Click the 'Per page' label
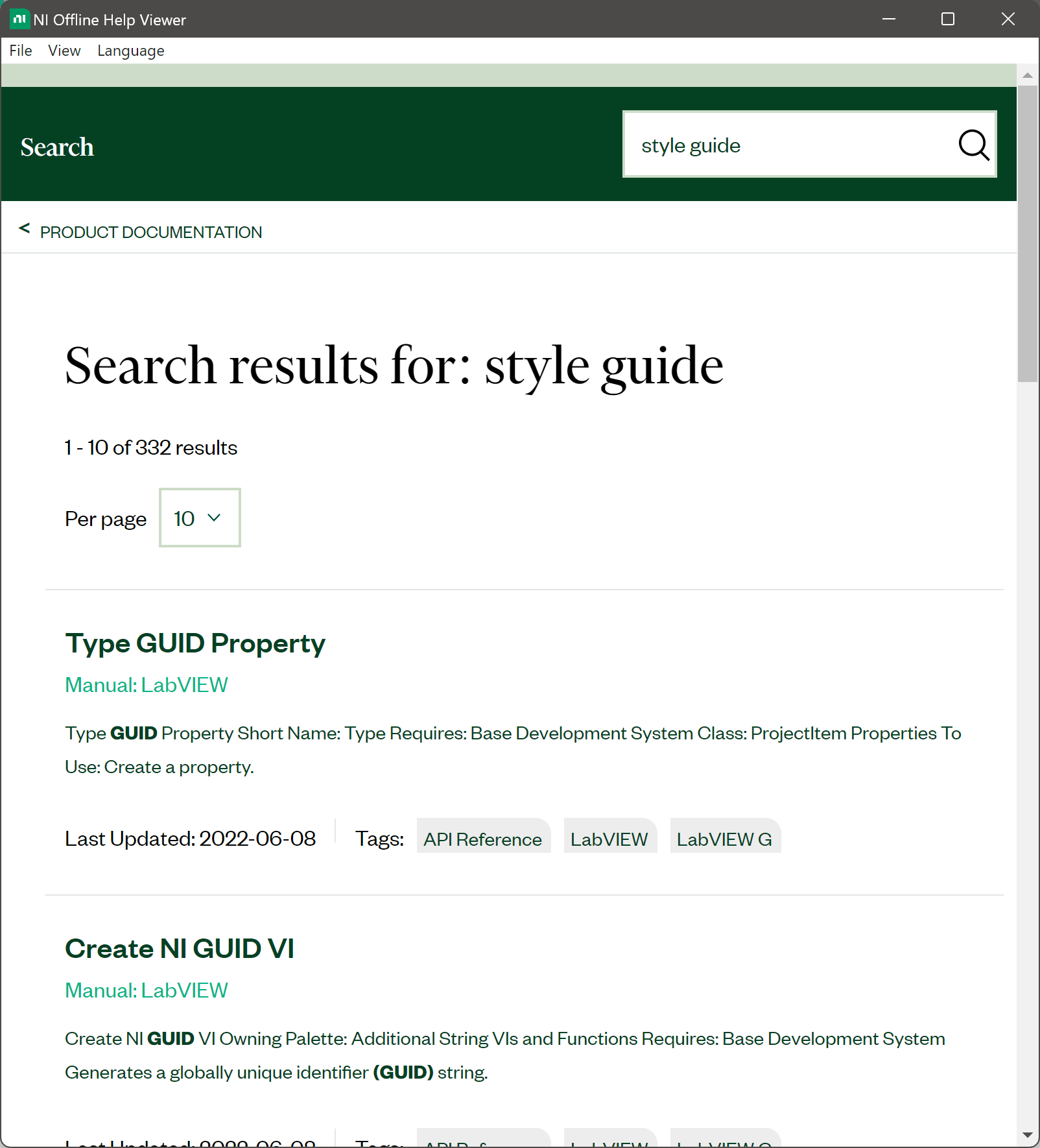 tap(106, 519)
